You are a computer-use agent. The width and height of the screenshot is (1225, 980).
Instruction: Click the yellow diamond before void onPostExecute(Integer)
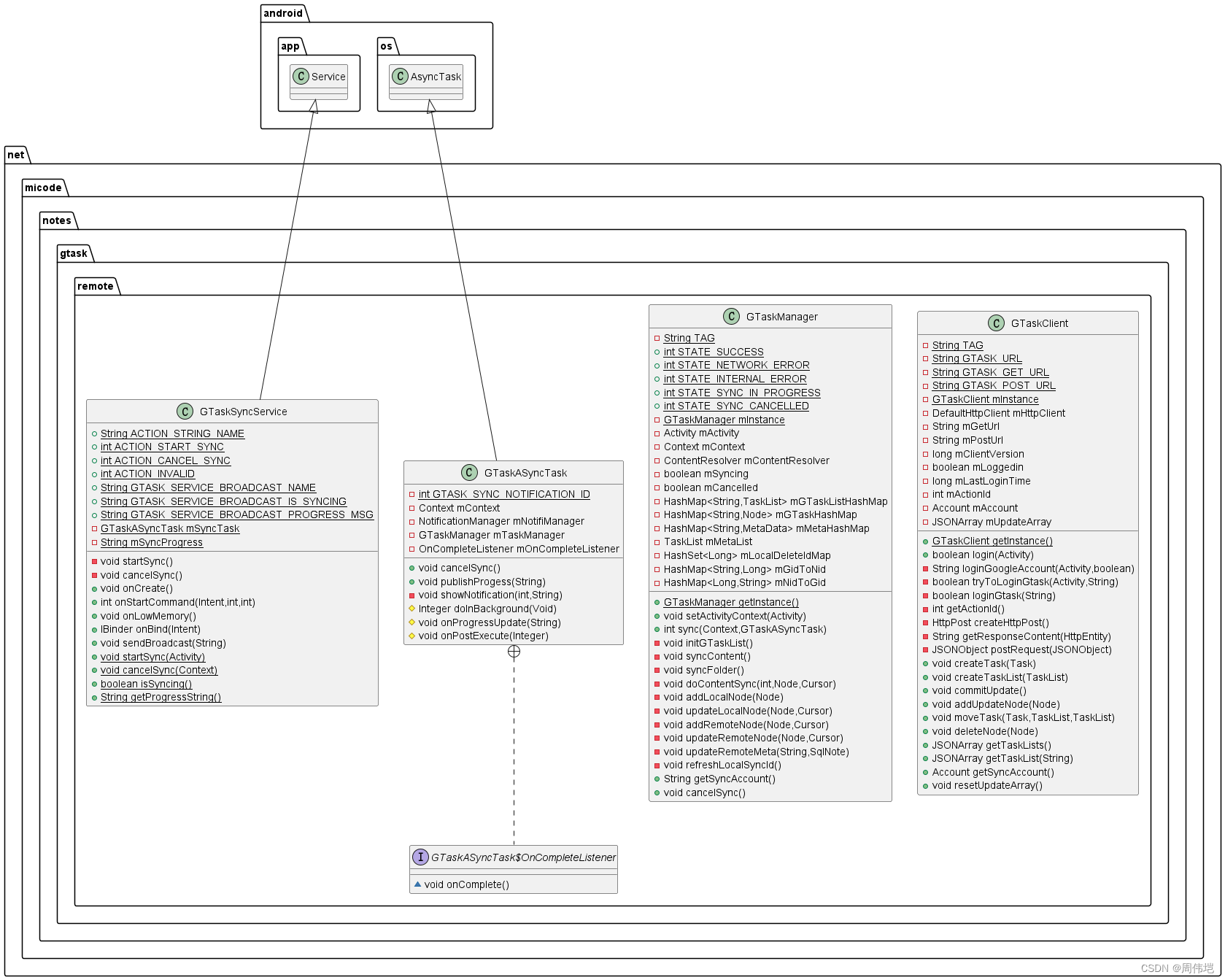coord(411,636)
